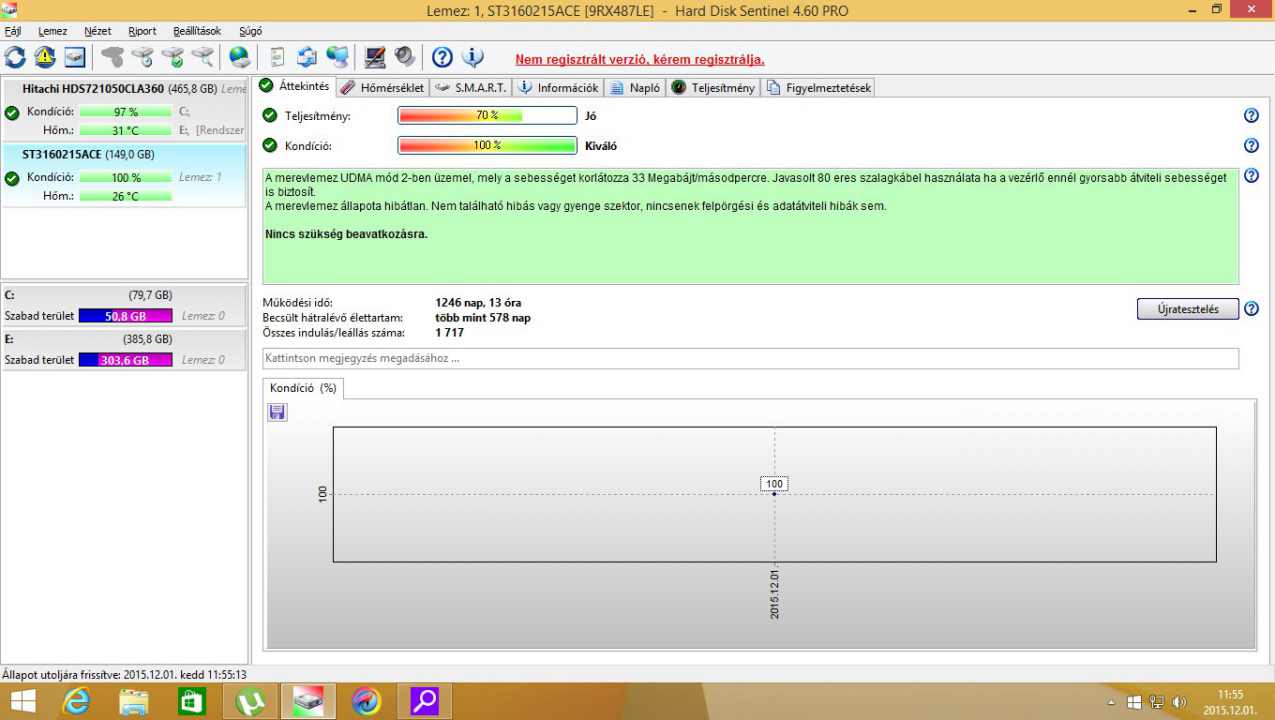Open the monitor configuration toolbar icon
Viewport: 1275px width, 720px height.
(375, 57)
